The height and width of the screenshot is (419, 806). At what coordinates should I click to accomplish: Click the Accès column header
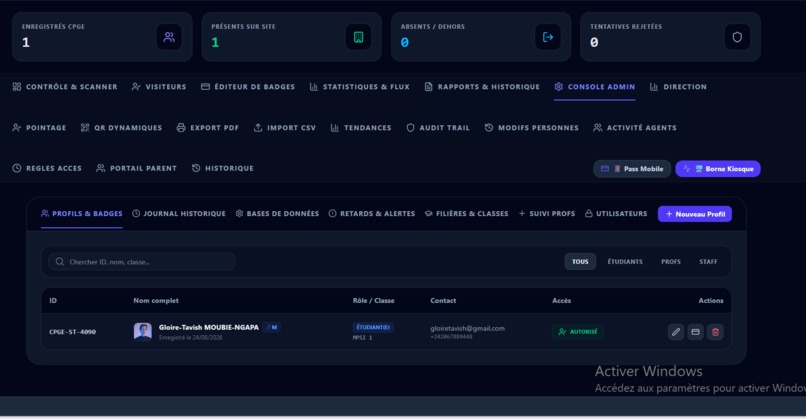point(561,300)
